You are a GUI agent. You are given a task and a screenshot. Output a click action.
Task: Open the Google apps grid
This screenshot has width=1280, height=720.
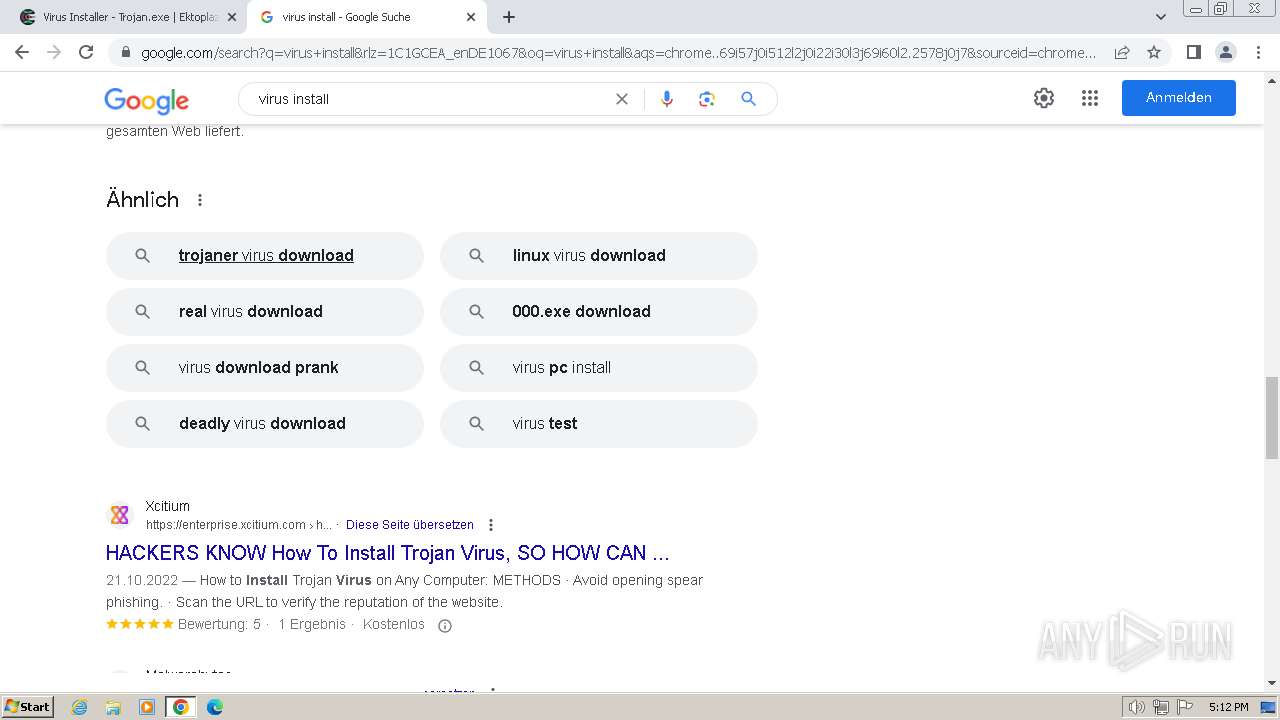pyautogui.click(x=1090, y=98)
